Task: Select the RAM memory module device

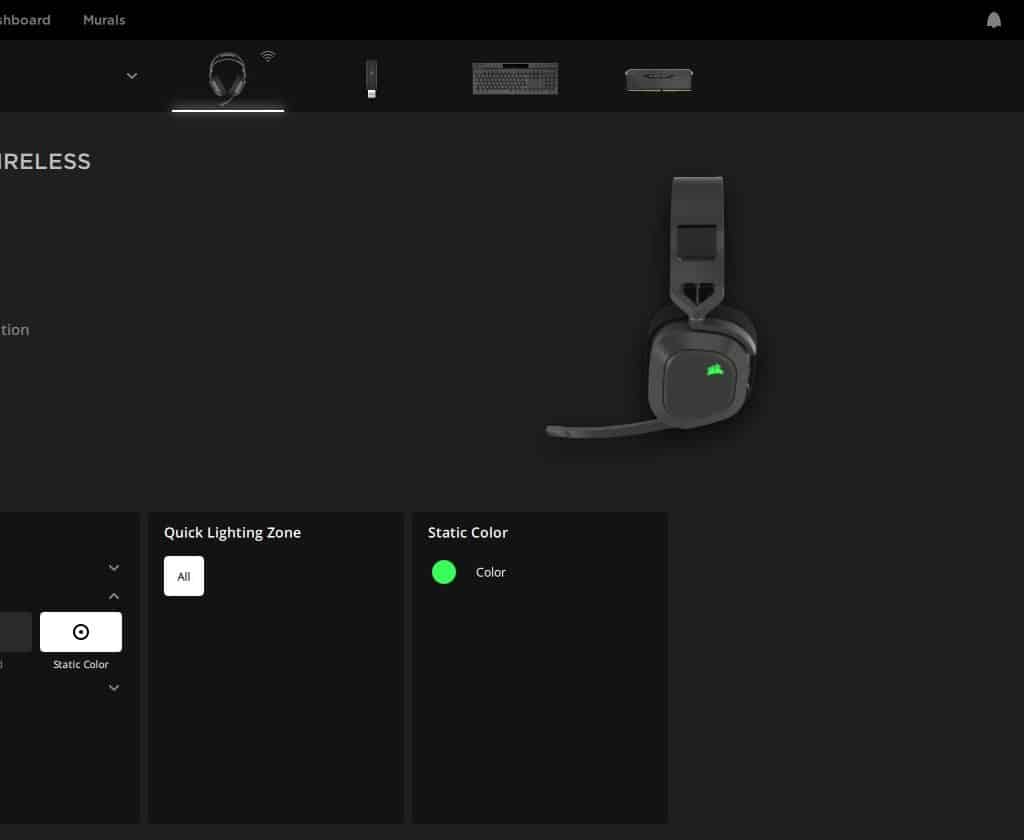Action: pyautogui.click(x=658, y=79)
